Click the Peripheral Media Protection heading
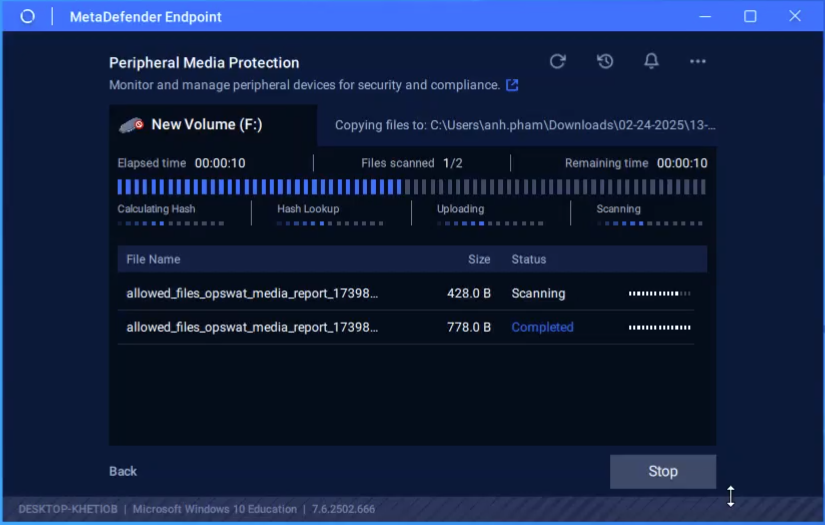825x525 pixels. (x=204, y=63)
